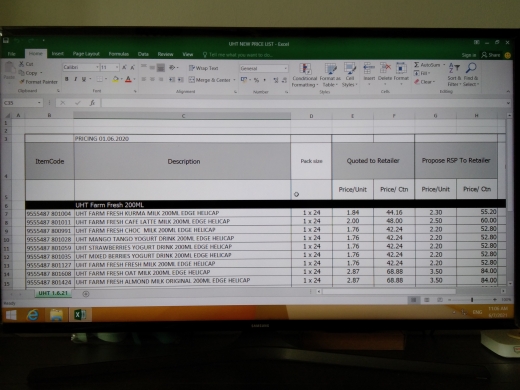Viewport: 520px width, 390px height.
Task: Toggle Wrap Text on
Action: pyautogui.click(x=203, y=68)
